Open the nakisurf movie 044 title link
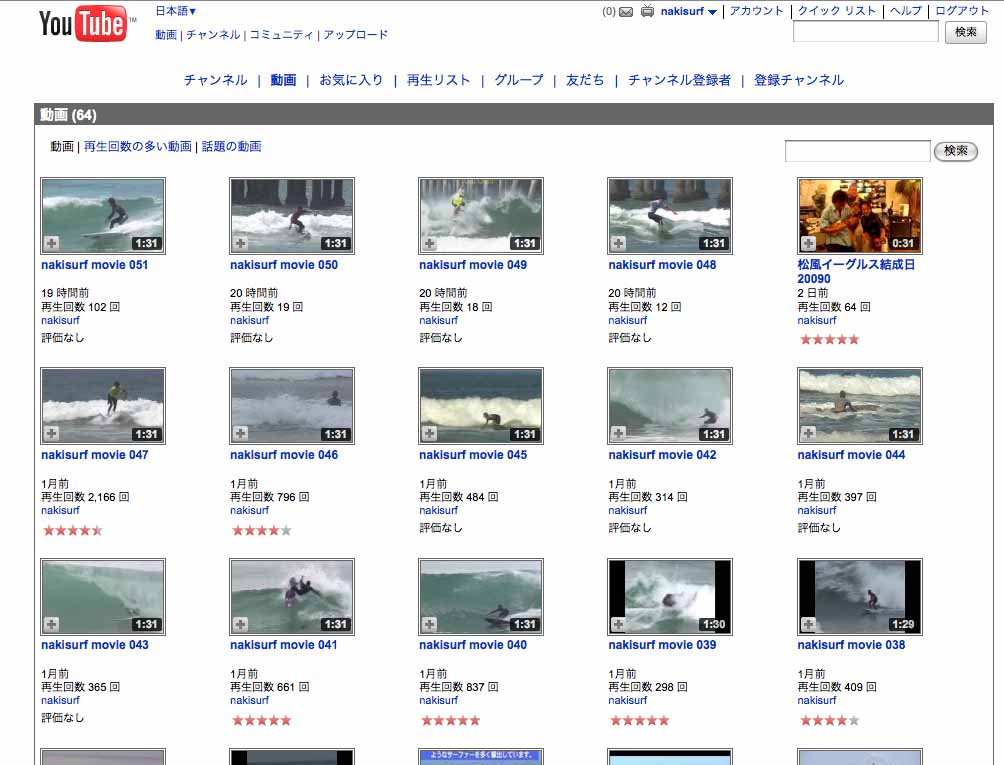Screen dimensions: 1004x765 851,455
